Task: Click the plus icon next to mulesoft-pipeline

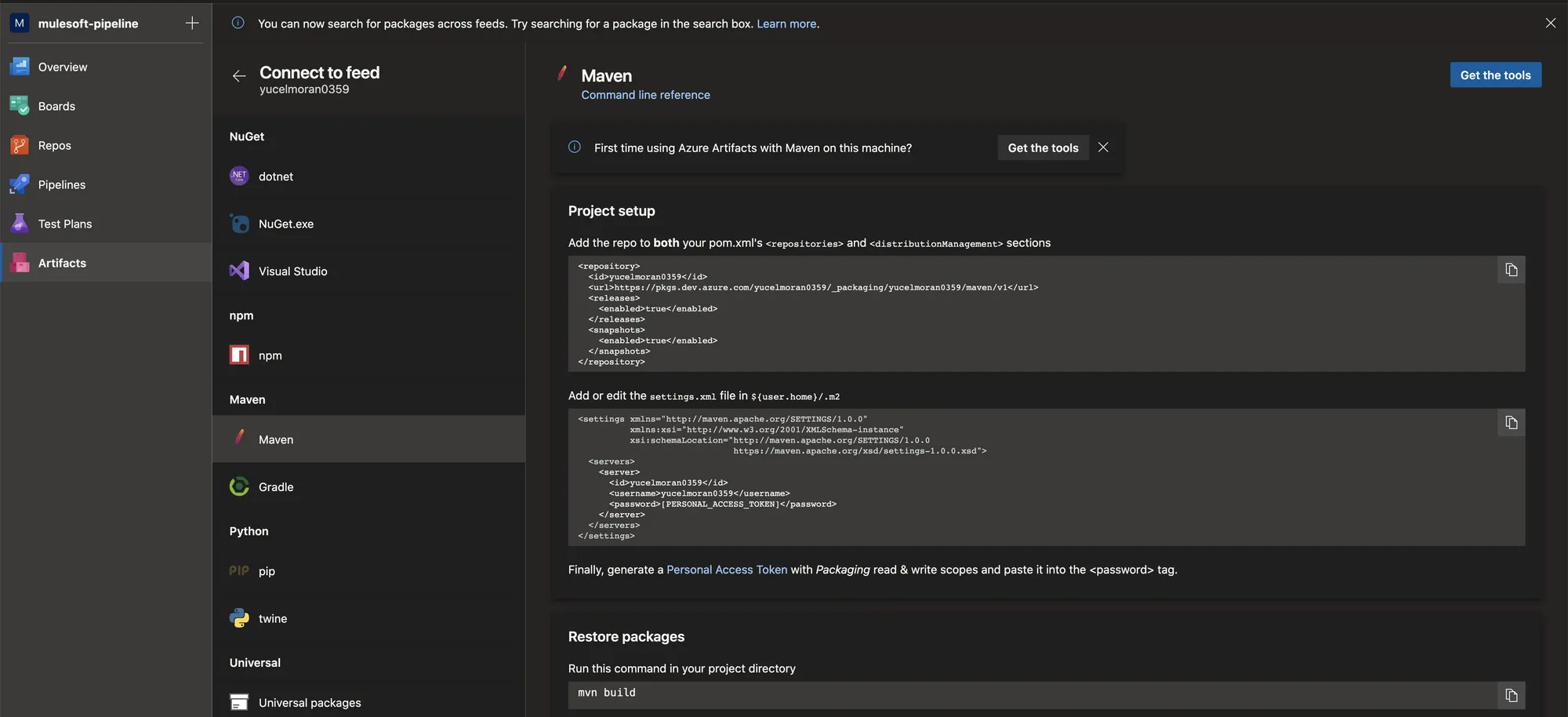Action: 192,24
